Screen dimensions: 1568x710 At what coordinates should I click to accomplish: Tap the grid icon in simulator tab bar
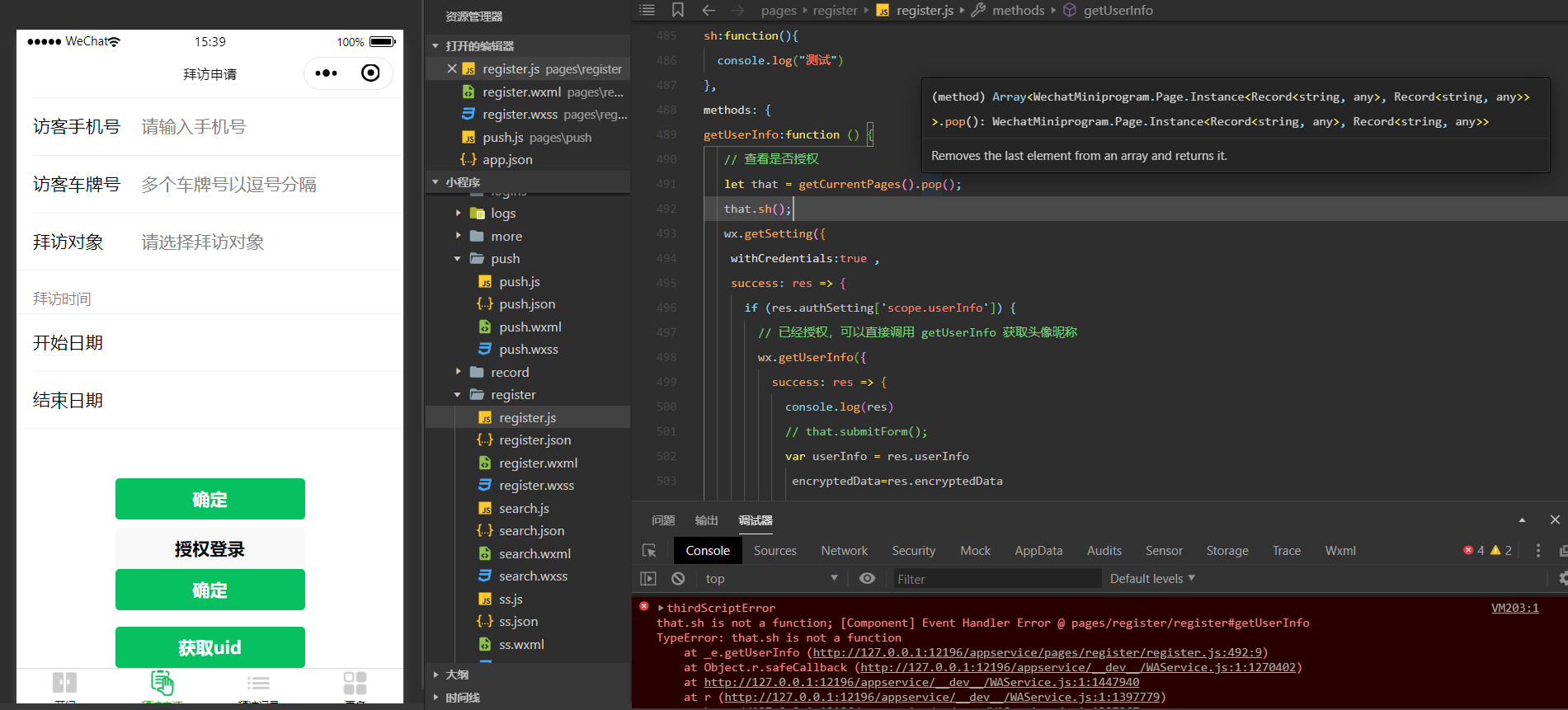[x=356, y=683]
